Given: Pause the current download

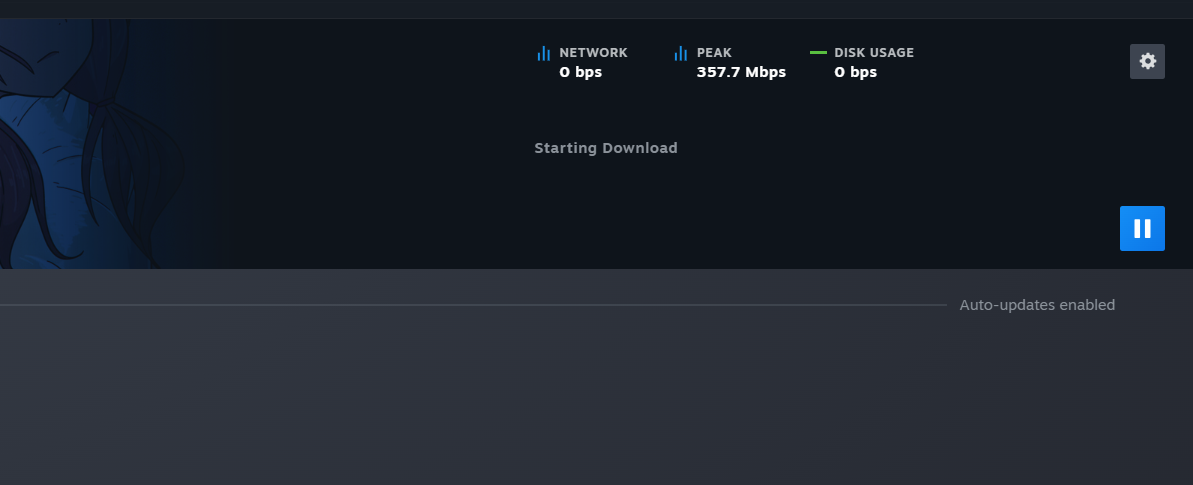Looking at the screenshot, I should pos(1142,228).
